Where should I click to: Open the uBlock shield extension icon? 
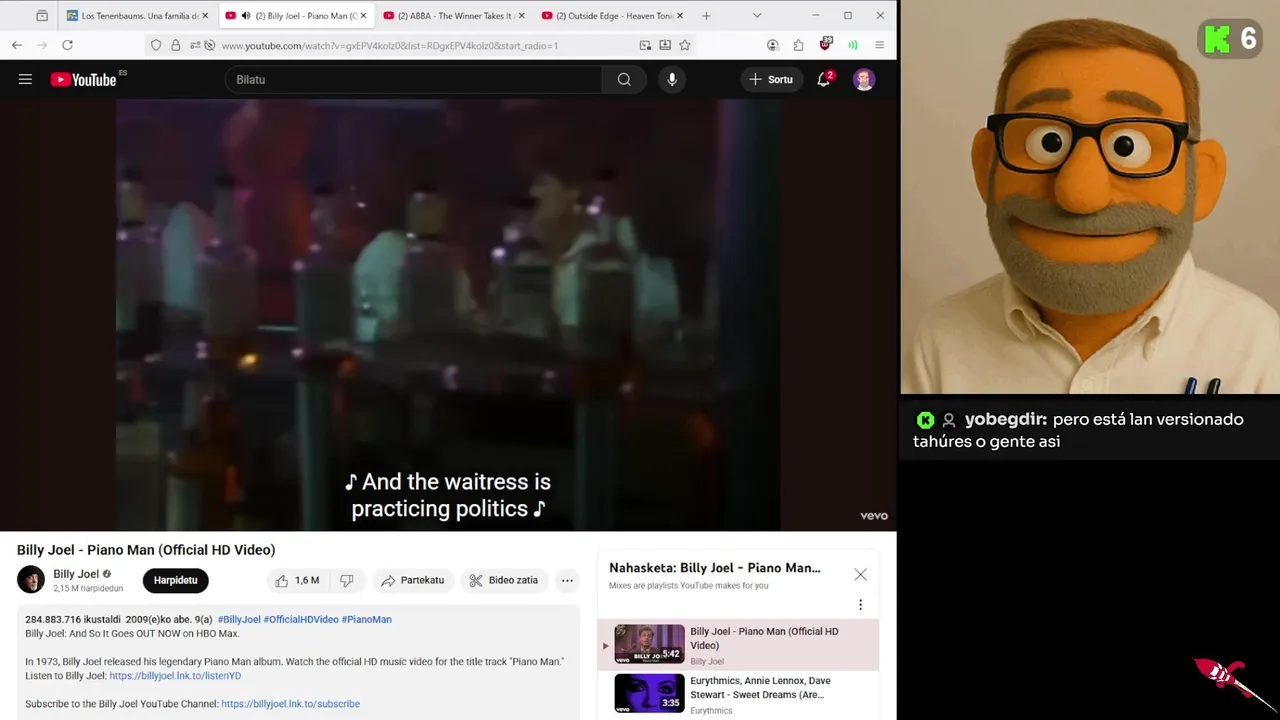tap(825, 44)
